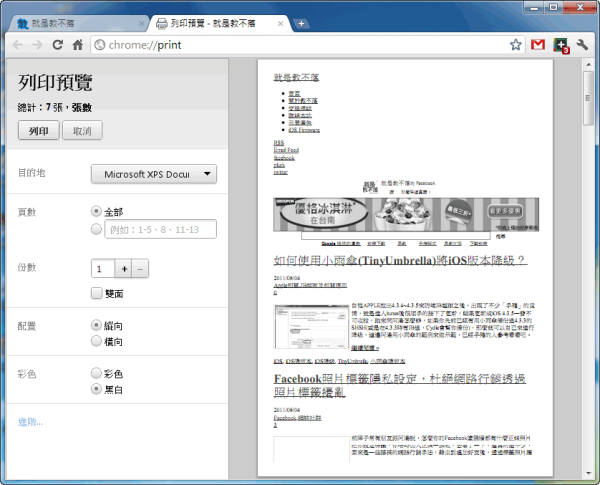Switch to the first 就是教不落 tab

point(78,24)
